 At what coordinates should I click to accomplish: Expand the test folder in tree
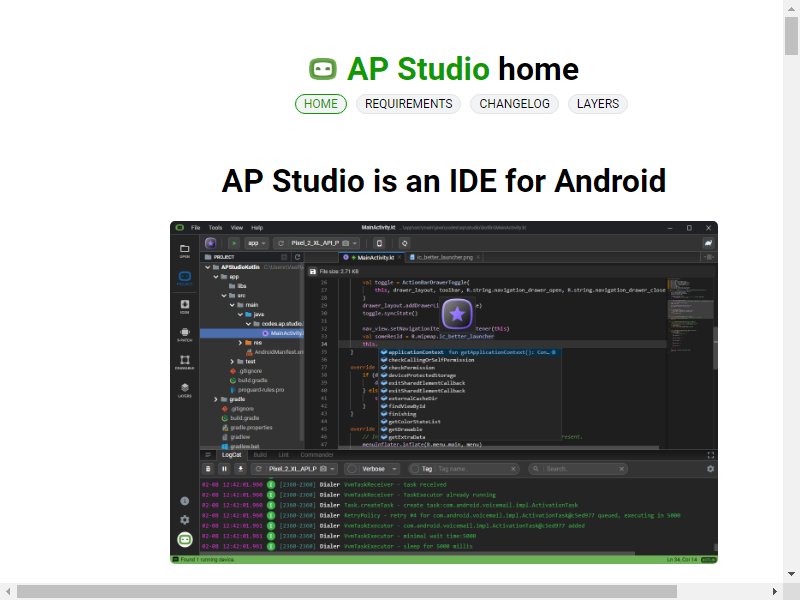(232, 361)
